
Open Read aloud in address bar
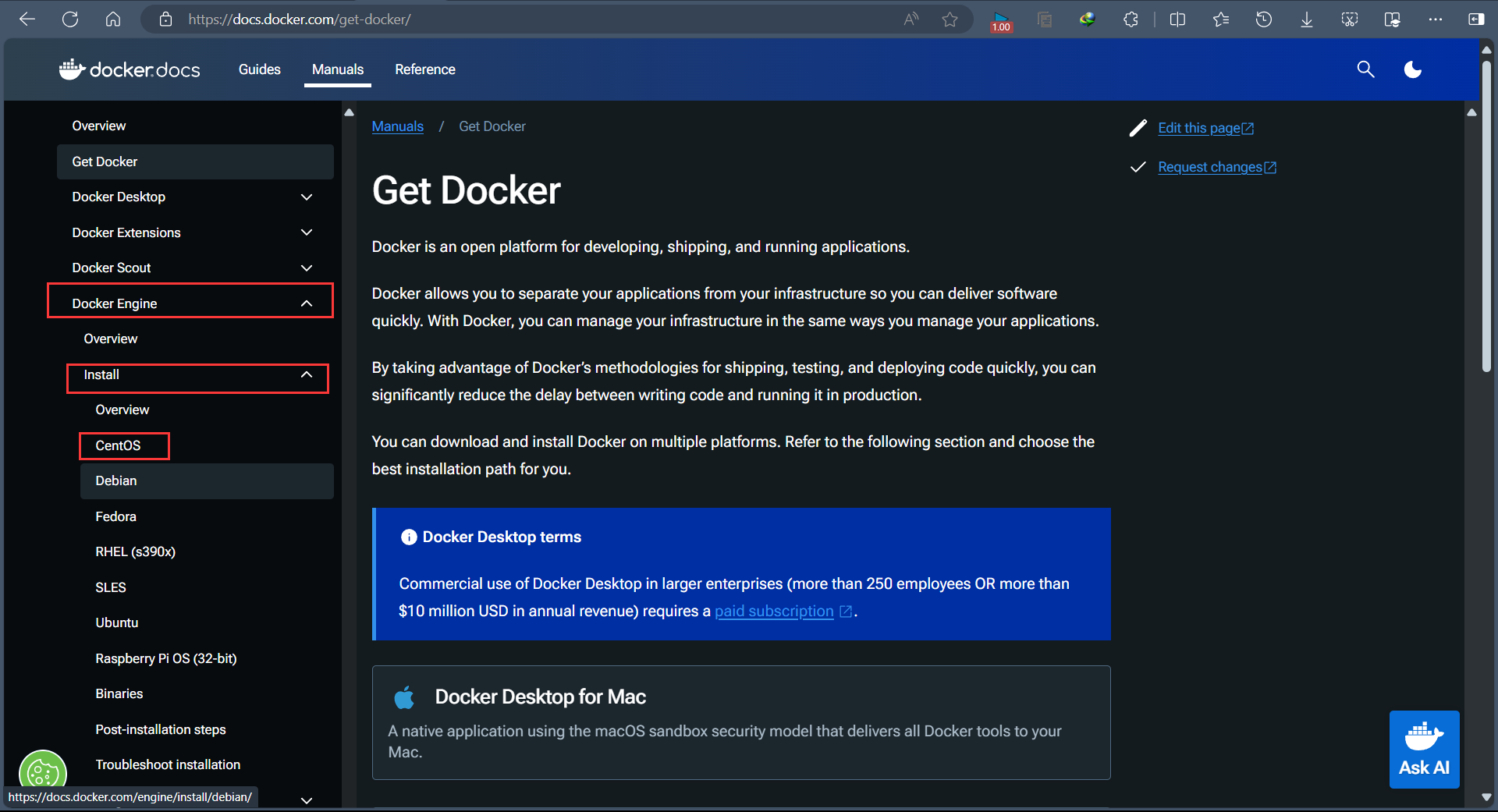click(911, 20)
